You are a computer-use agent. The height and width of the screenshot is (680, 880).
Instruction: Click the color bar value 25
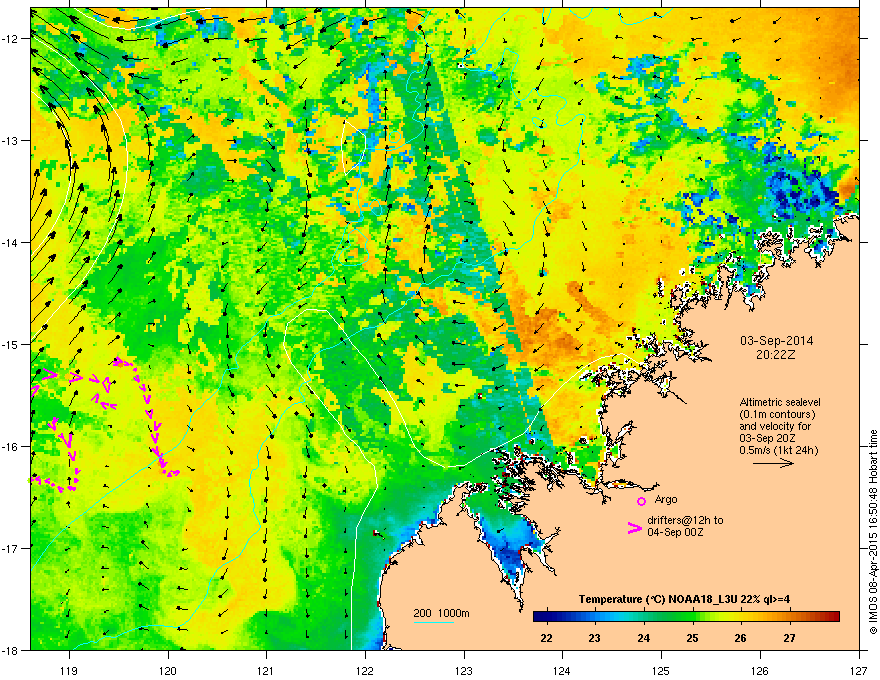[692, 638]
